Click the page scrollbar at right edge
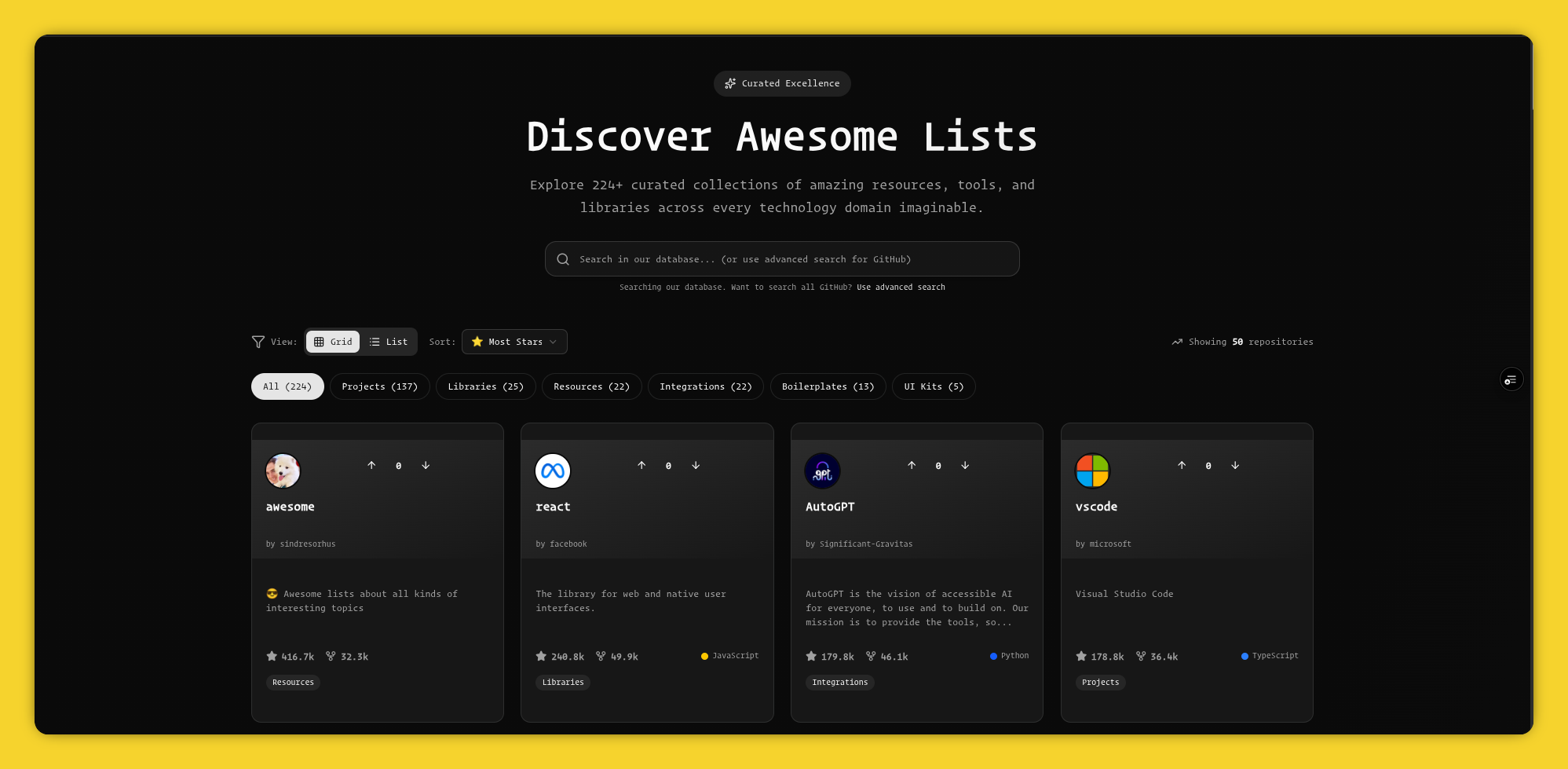Image resolution: width=1568 pixels, height=769 pixels. click(1532, 75)
